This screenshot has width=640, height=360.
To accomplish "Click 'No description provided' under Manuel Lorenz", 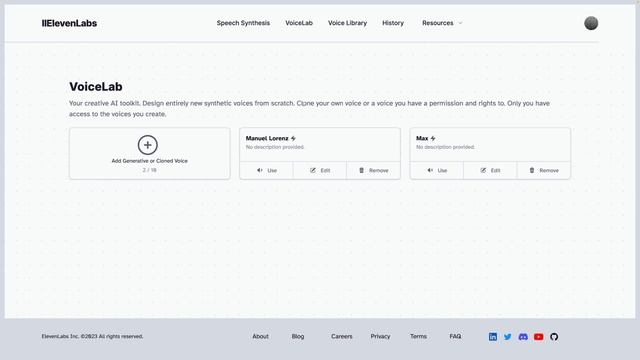I will click(x=275, y=147).
